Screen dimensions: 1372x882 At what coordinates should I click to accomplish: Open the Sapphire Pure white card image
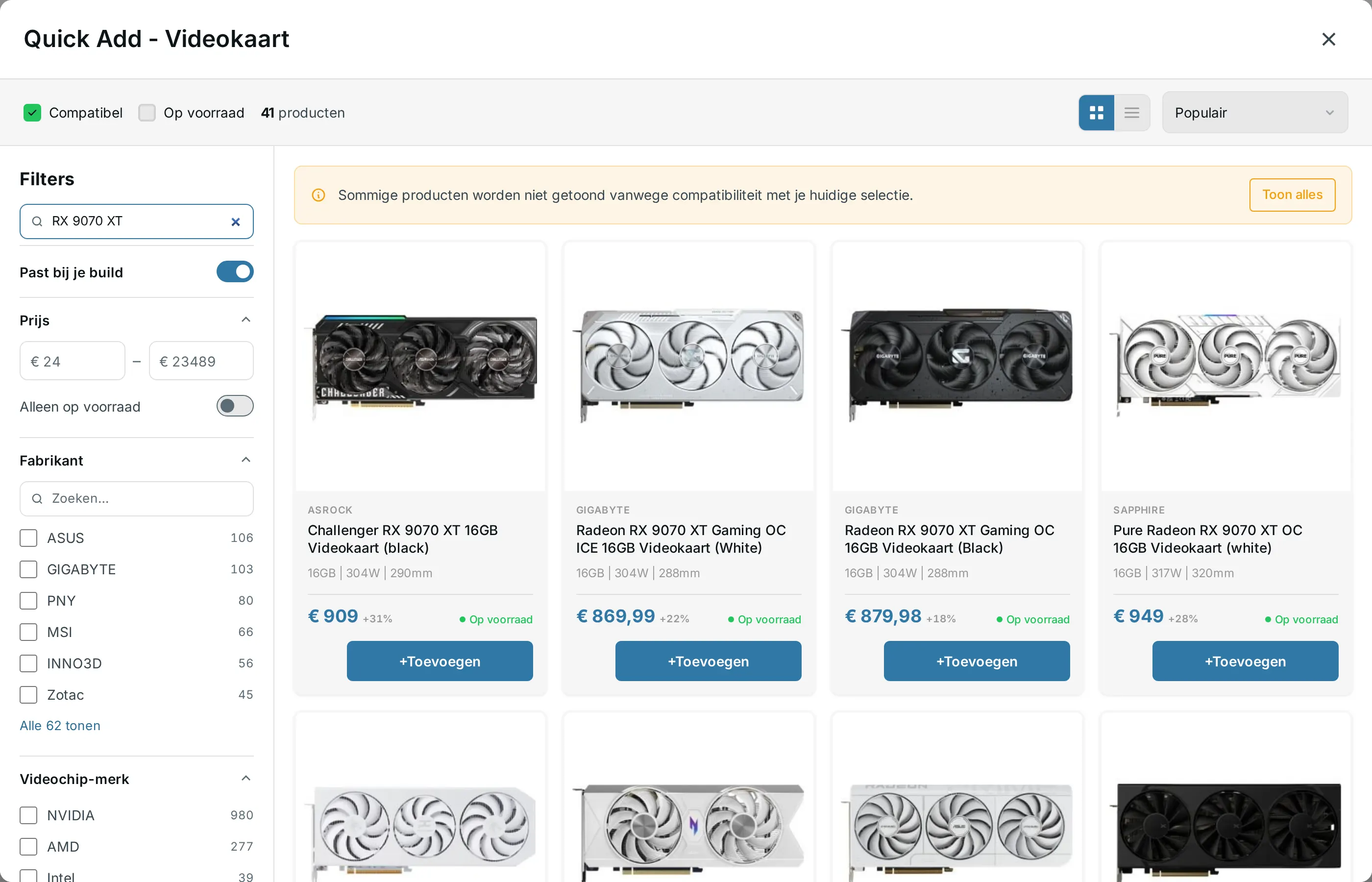(1225, 367)
